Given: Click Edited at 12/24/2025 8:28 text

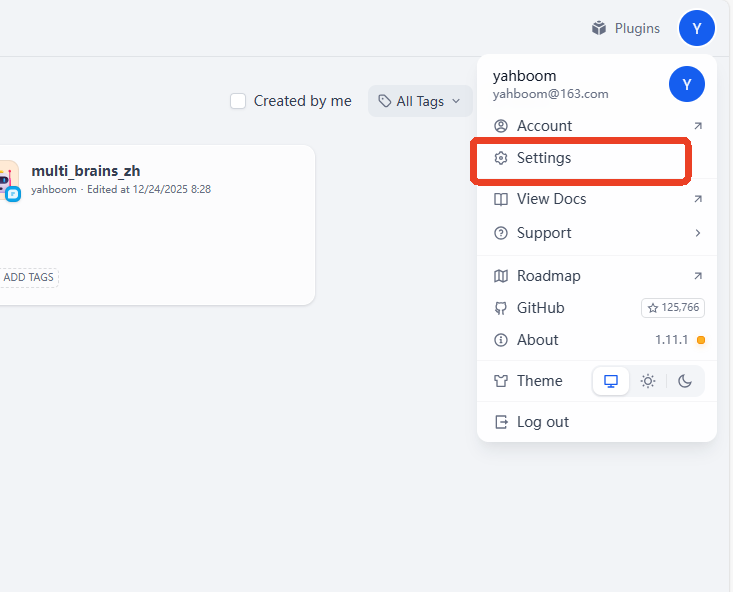Looking at the screenshot, I should point(149,189).
